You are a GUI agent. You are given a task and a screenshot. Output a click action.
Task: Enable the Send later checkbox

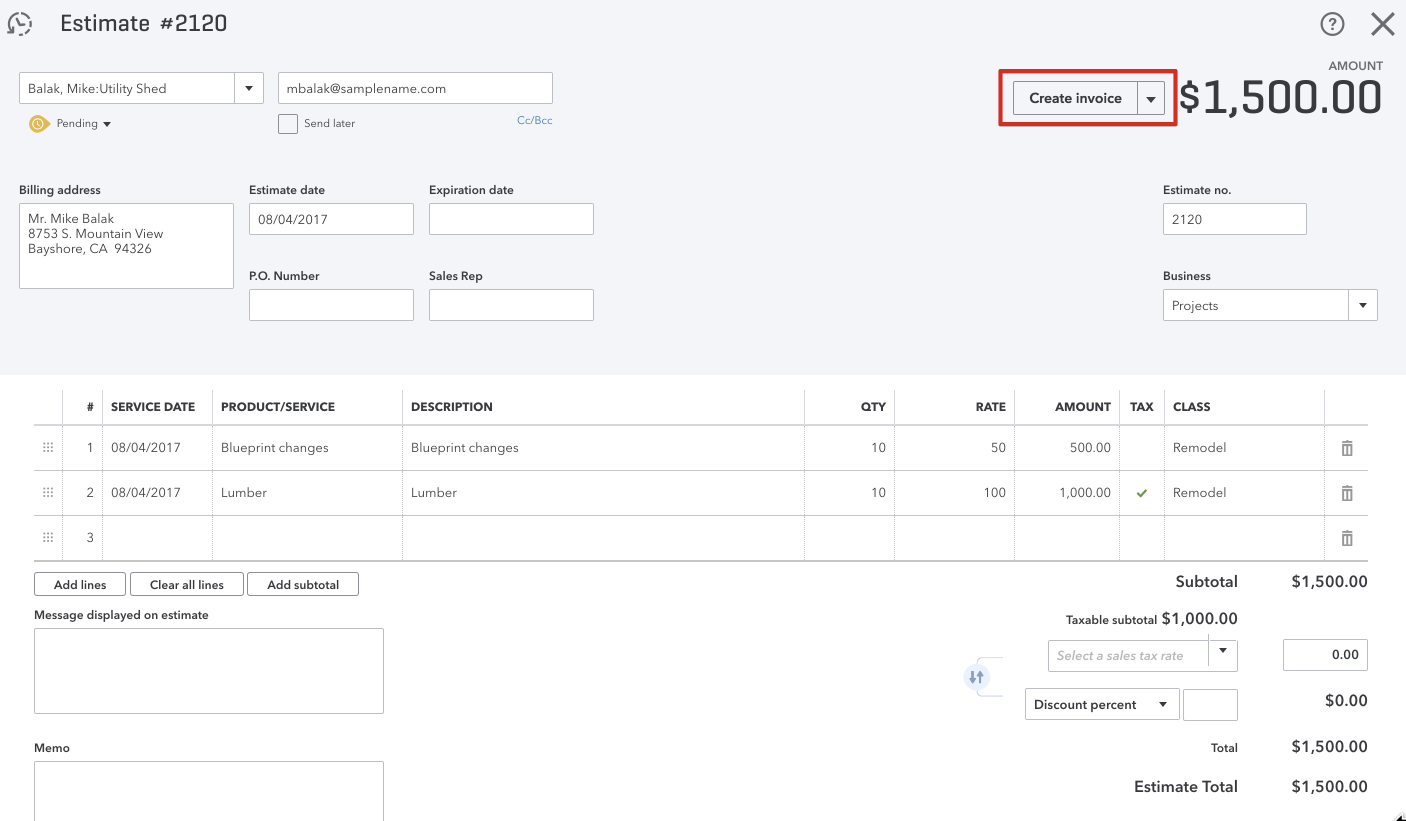288,124
